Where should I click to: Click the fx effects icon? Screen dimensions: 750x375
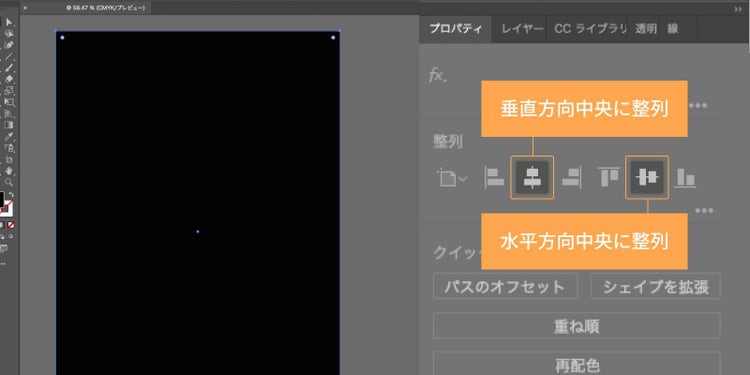437,75
